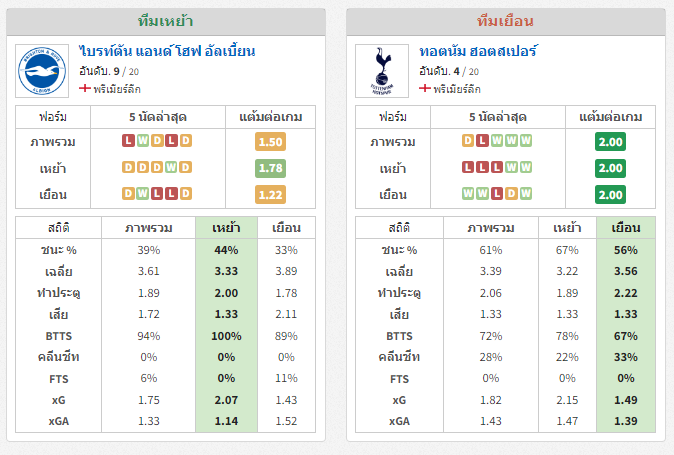Click the England flag icon under Brighton
The height and width of the screenshot is (455, 674).
pos(85,88)
